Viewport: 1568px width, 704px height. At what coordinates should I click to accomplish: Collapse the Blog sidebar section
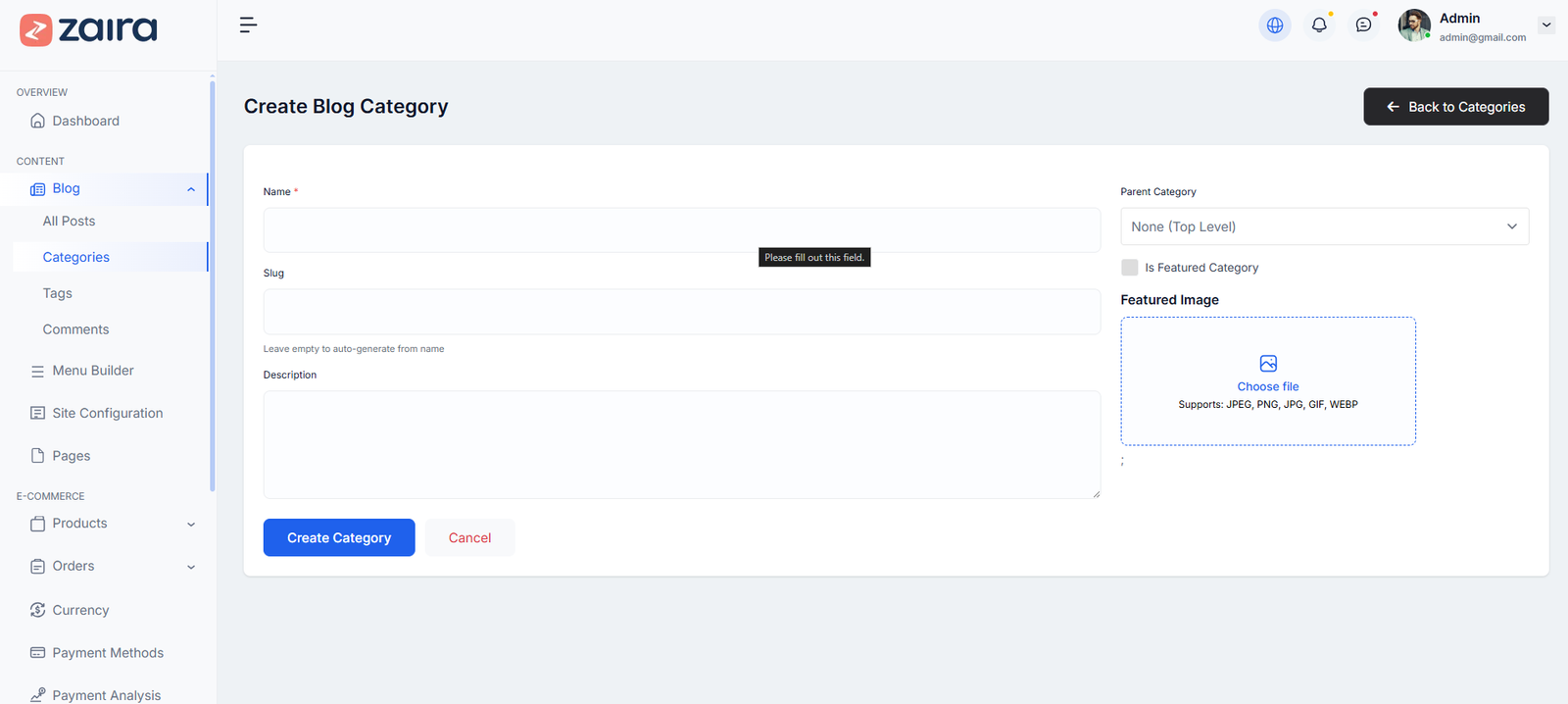click(x=191, y=189)
